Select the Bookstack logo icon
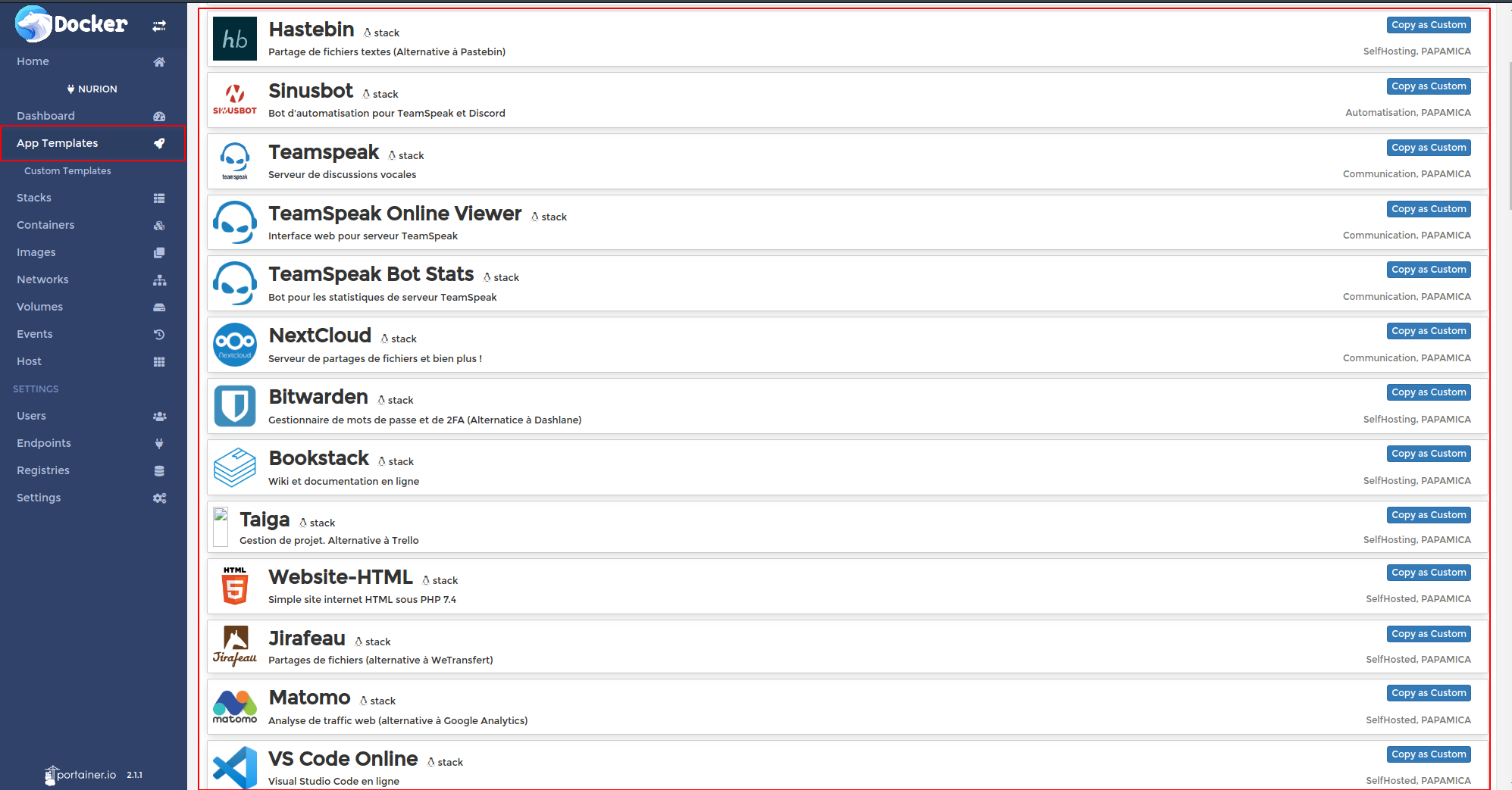Viewport: 1512px width, 790px height. click(235, 467)
